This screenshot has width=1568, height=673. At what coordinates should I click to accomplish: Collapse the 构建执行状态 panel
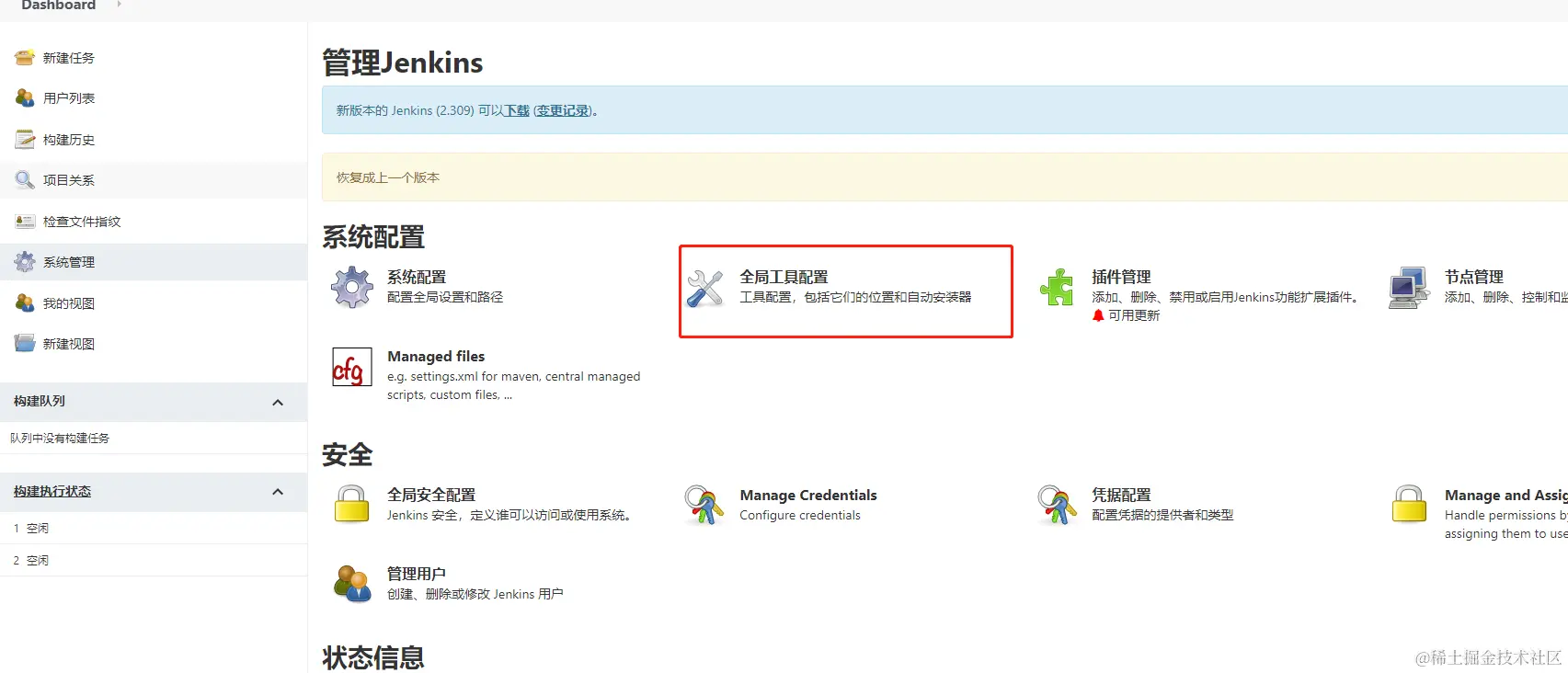tap(278, 492)
